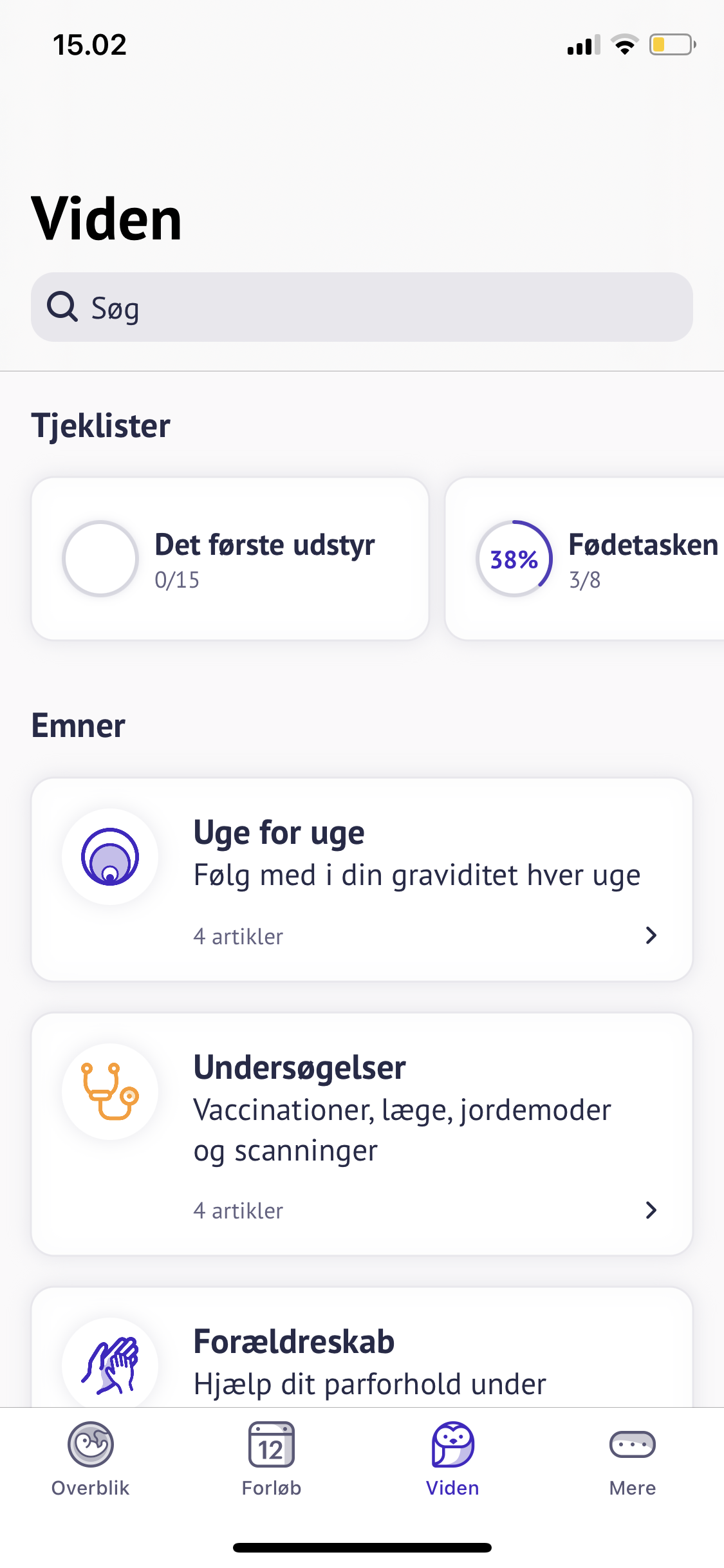Screen dimensions: 724x1568
Task: Tap the Mere three-dots icon
Action: [x=632, y=1444]
